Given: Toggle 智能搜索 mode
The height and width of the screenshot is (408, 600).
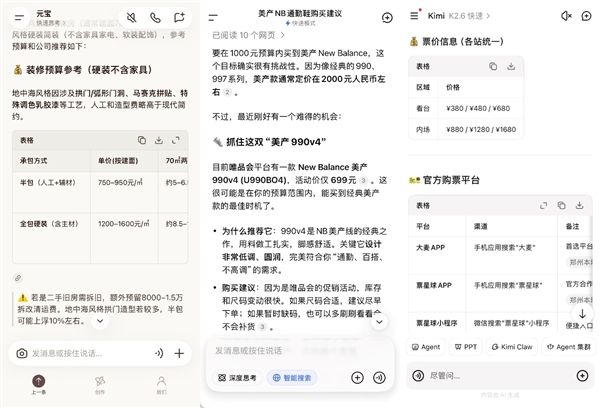Looking at the screenshot, I should [x=292, y=378].
